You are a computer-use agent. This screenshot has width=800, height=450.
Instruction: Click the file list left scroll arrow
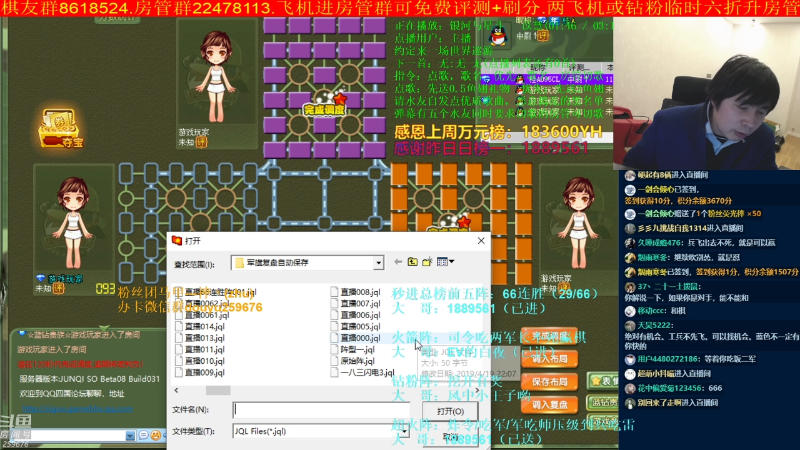177,390
